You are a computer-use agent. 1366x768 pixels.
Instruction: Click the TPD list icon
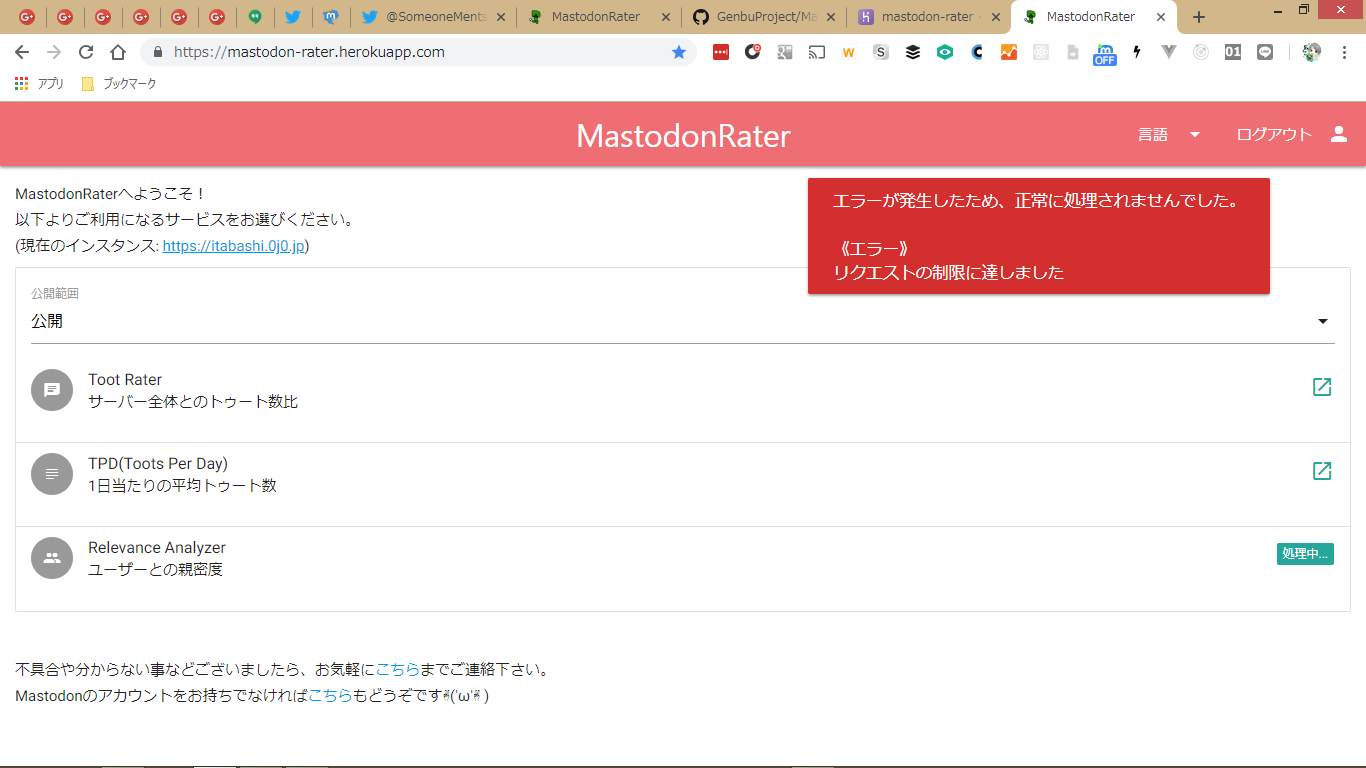(52, 474)
